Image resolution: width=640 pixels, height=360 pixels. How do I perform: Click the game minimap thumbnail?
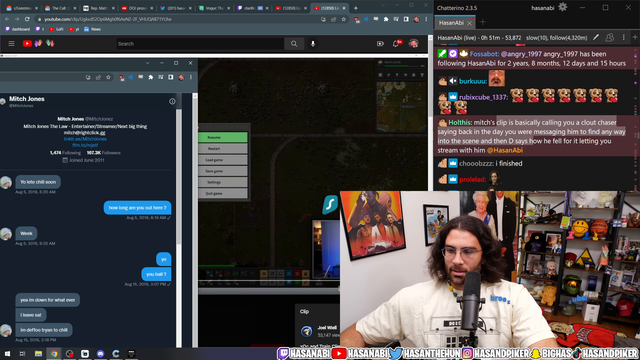click(401, 106)
